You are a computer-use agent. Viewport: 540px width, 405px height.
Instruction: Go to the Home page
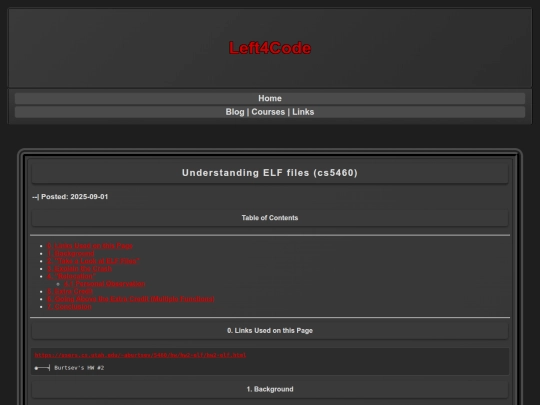pyautogui.click(x=270, y=98)
